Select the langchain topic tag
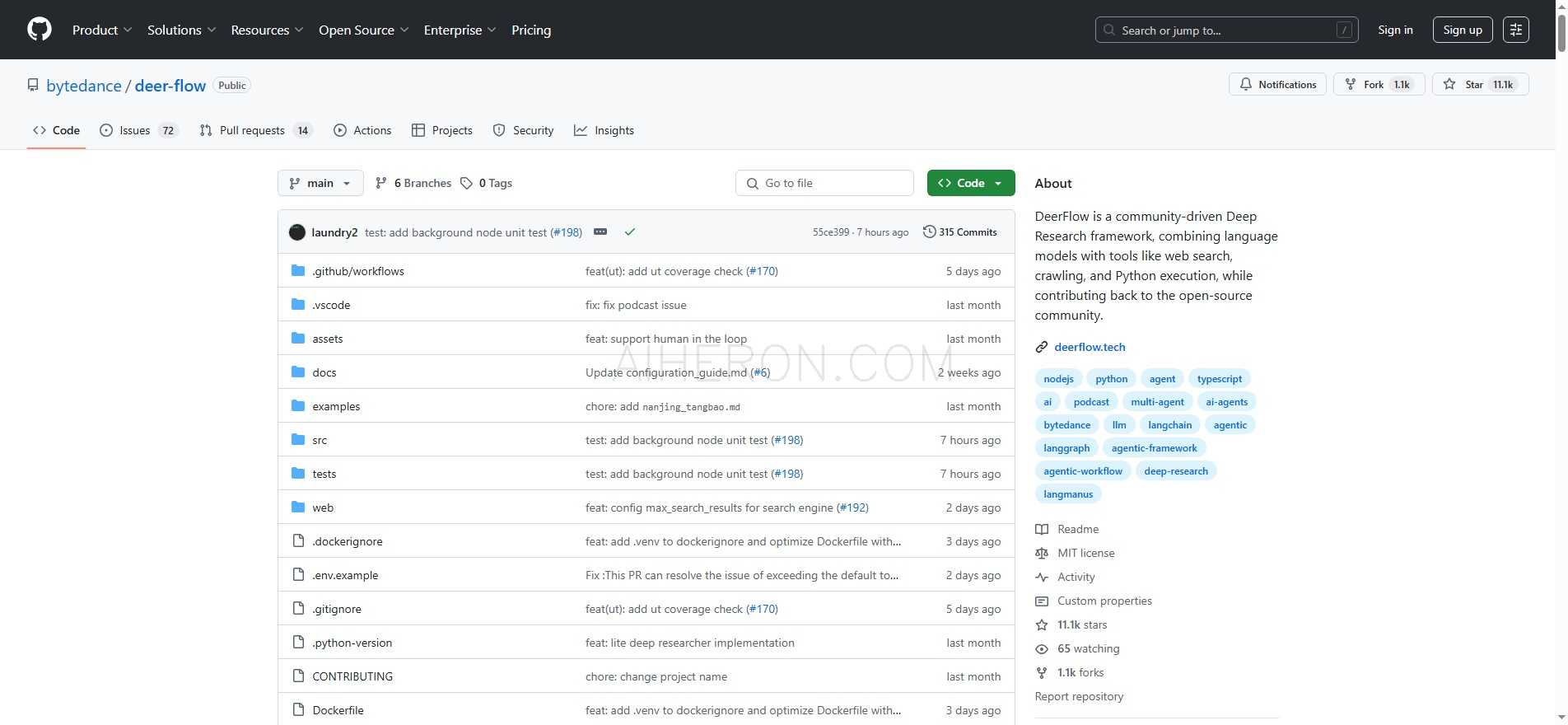The height and width of the screenshot is (725, 1568). tap(1169, 425)
